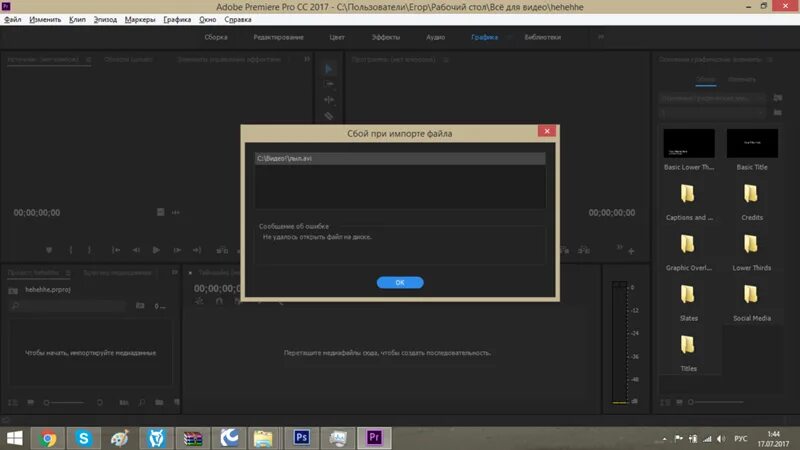Expand the workspace overflow chevron
This screenshot has height=450, width=800.
601,37
